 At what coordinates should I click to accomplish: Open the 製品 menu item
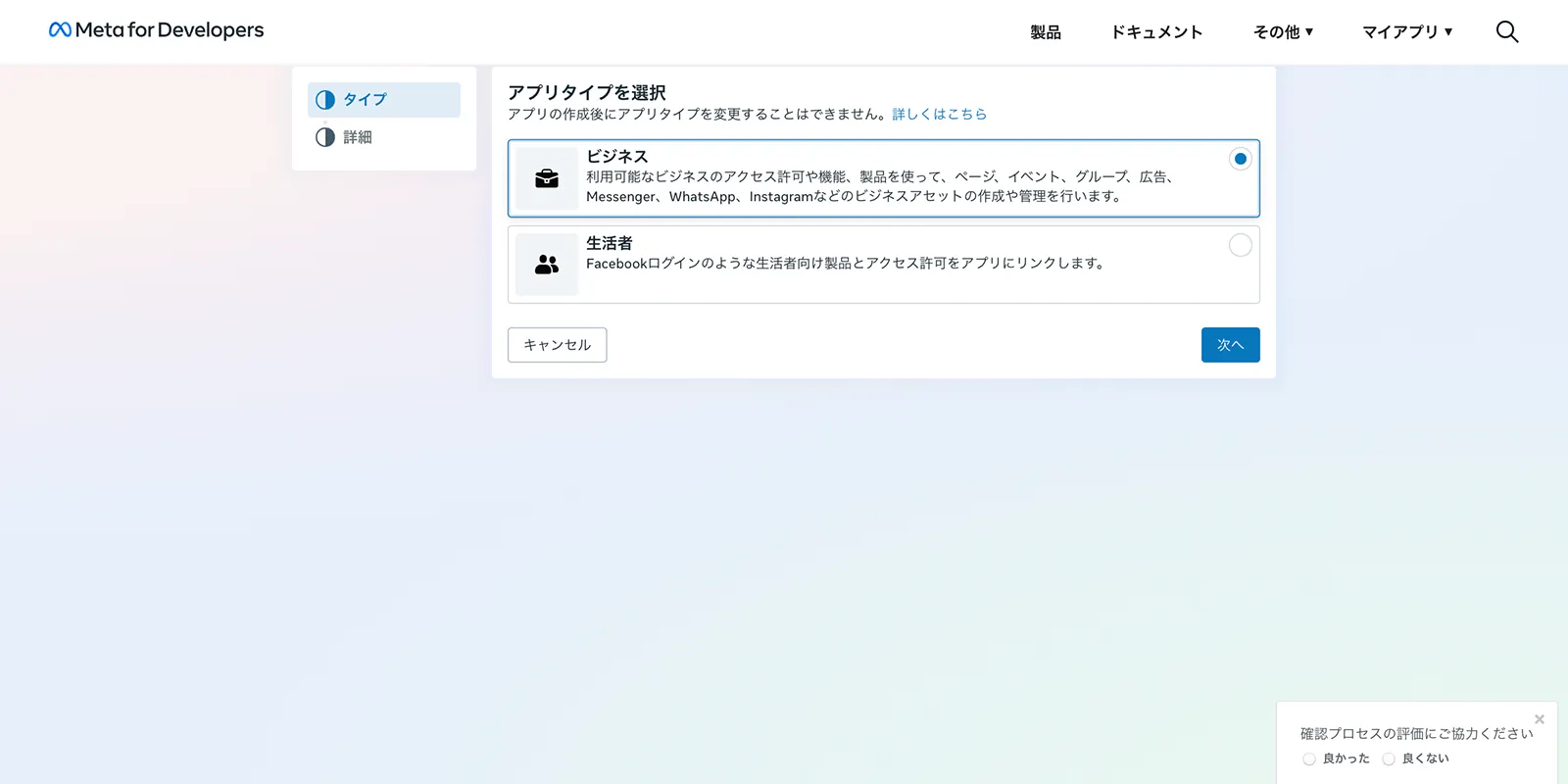click(1046, 31)
